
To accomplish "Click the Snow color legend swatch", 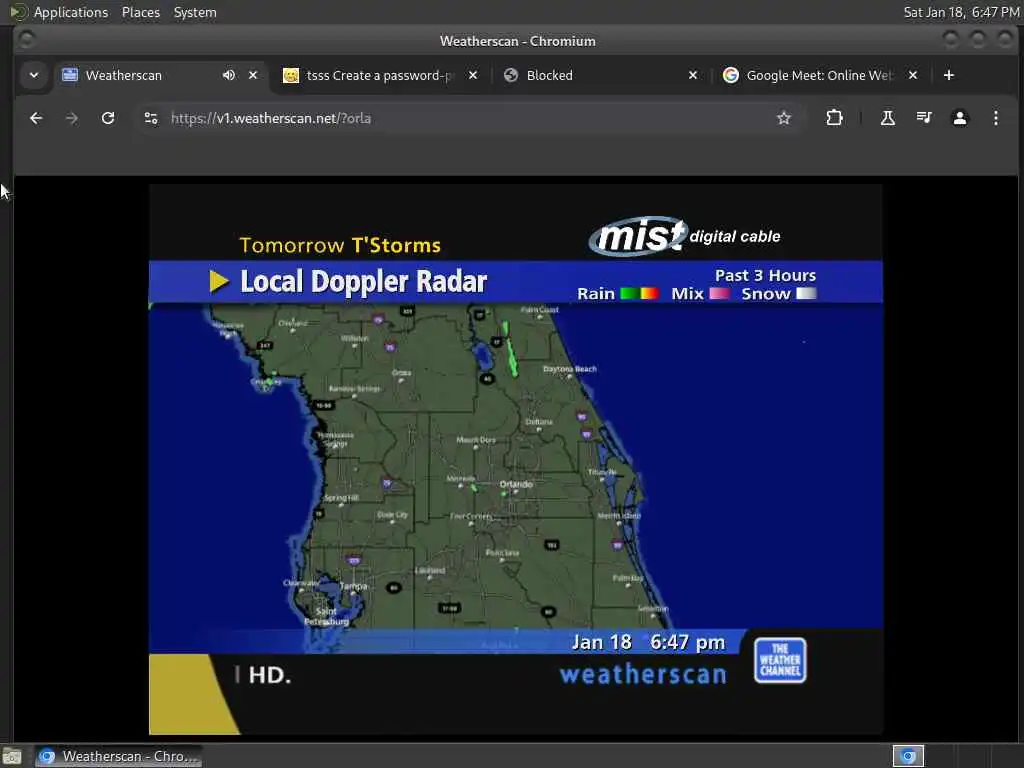I will [x=806, y=293].
